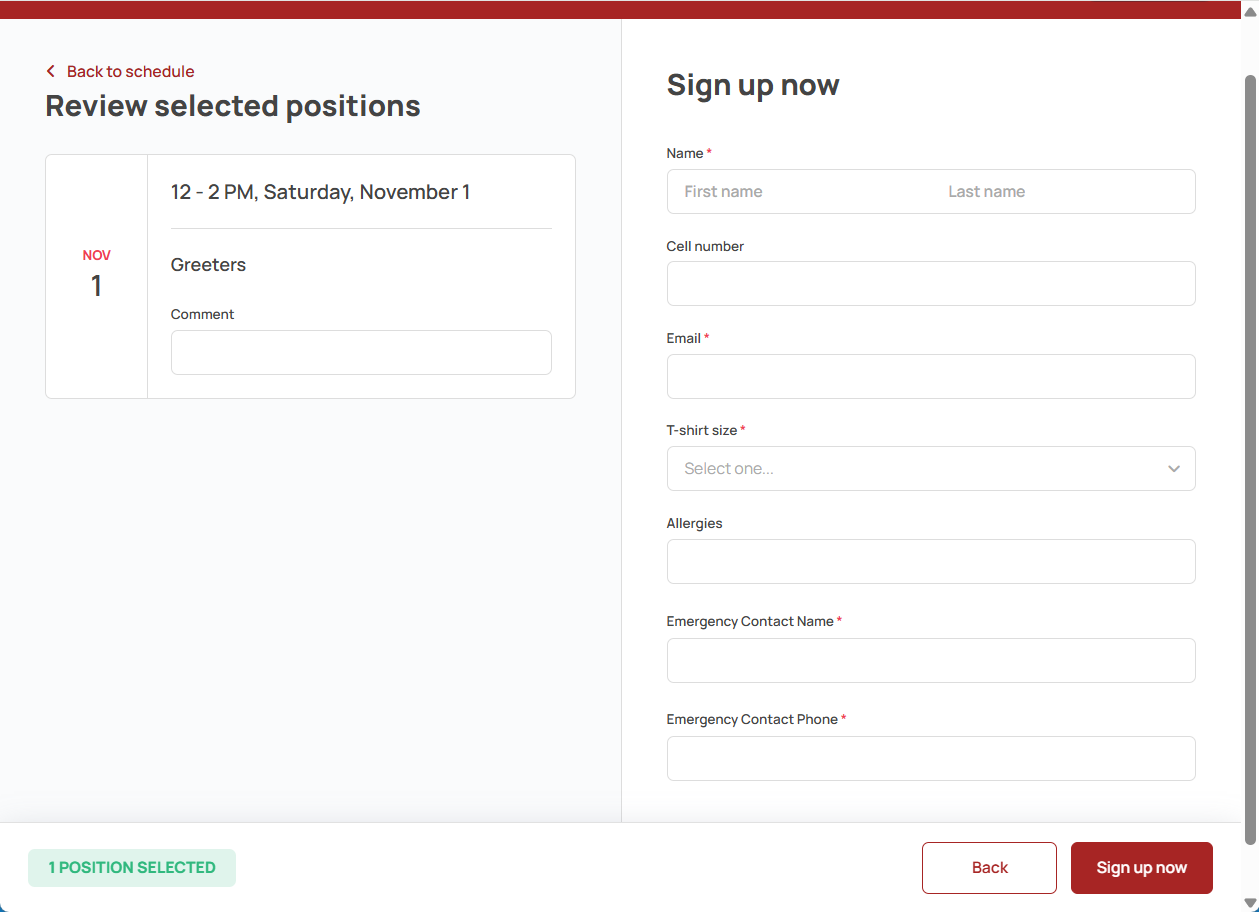
Task: Click the scrollbar down arrow
Action: [x=1250, y=903]
